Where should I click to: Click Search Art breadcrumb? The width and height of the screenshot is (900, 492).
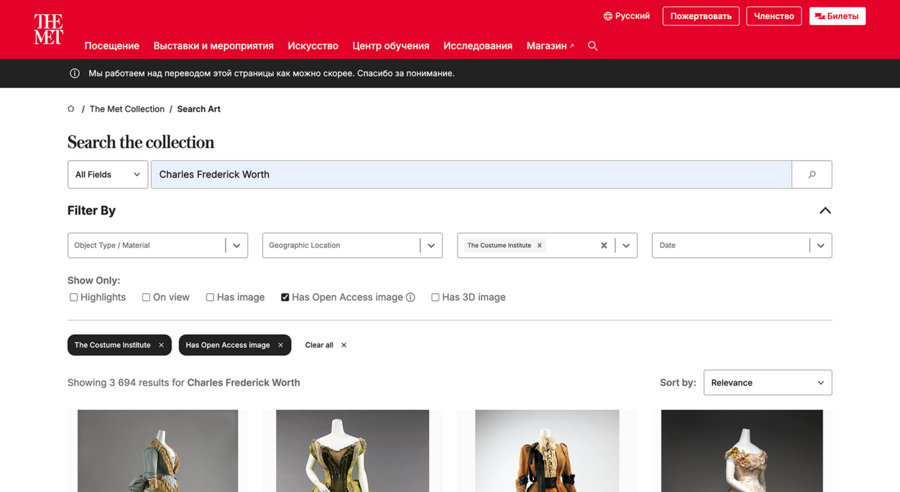(x=199, y=109)
